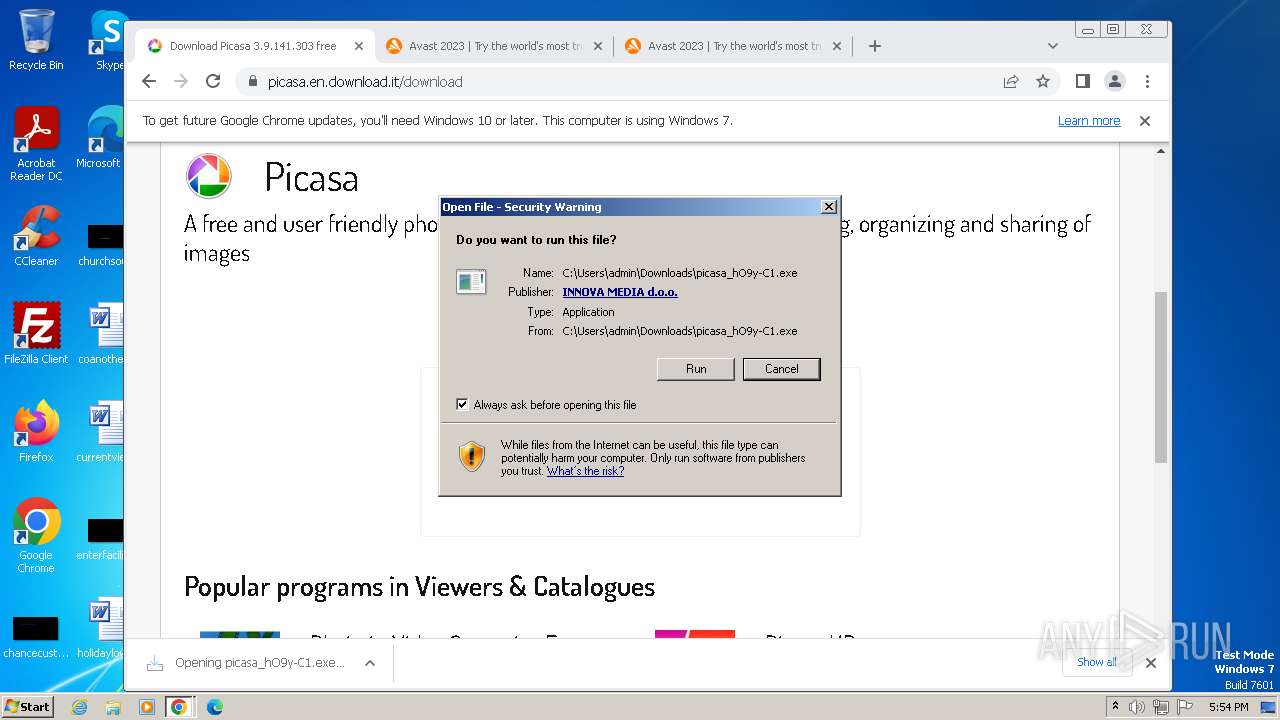Open the Windows Start menu
Viewport: 1280px width, 720px height.
pos(27,706)
